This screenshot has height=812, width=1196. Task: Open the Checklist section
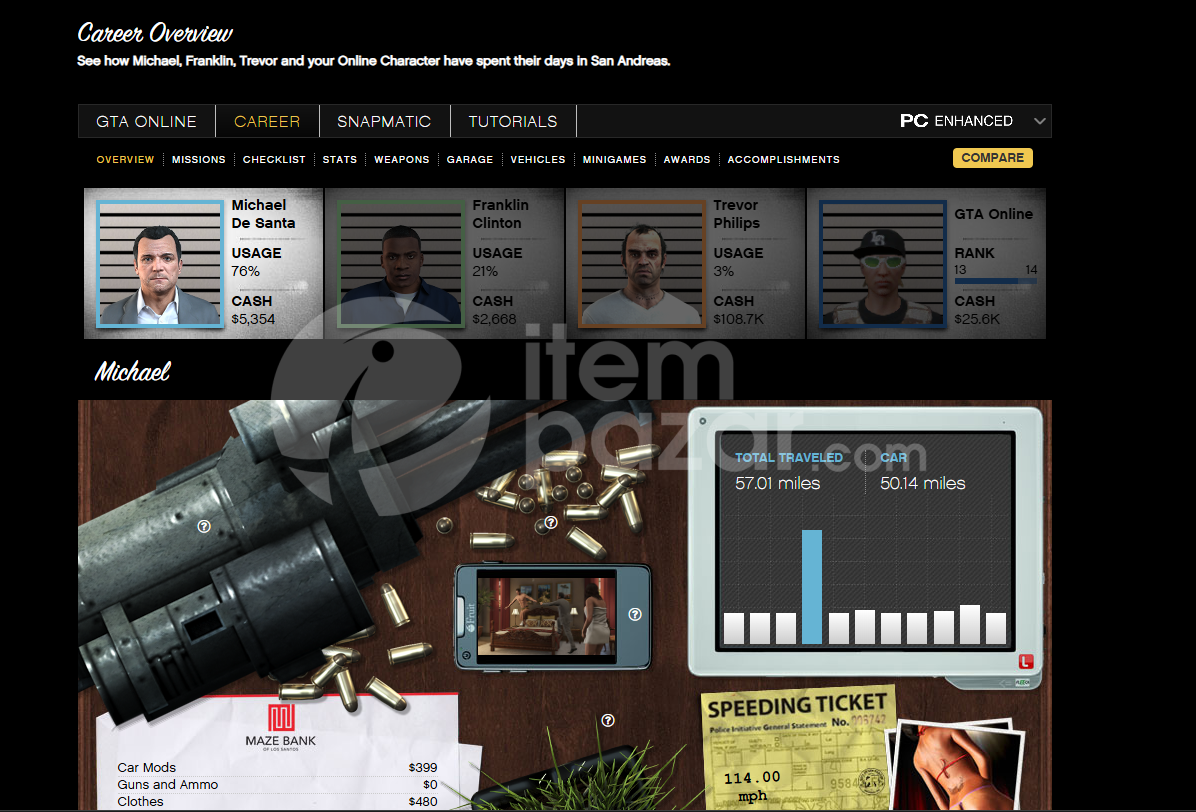274,159
